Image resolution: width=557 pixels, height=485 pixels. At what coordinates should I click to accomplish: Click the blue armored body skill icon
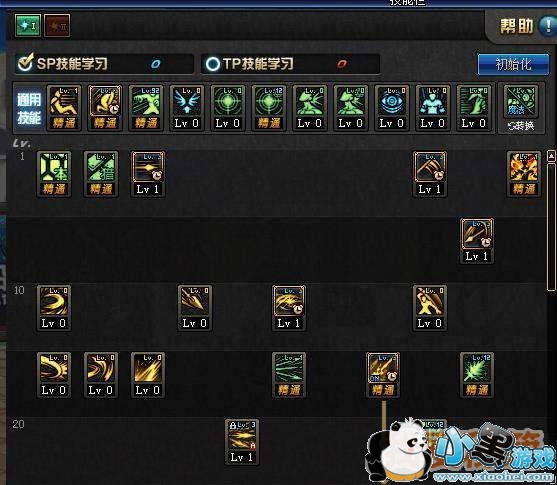click(432, 101)
